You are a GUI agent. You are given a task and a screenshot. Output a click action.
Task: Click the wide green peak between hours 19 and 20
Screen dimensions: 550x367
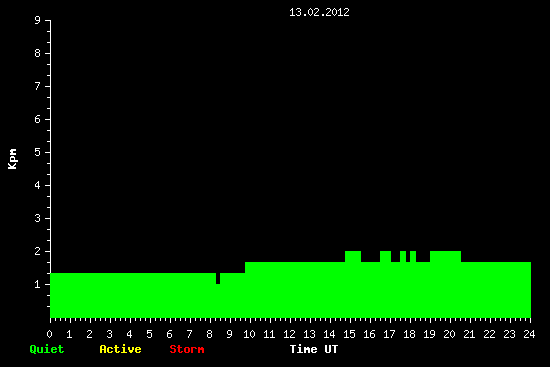(x=445, y=256)
